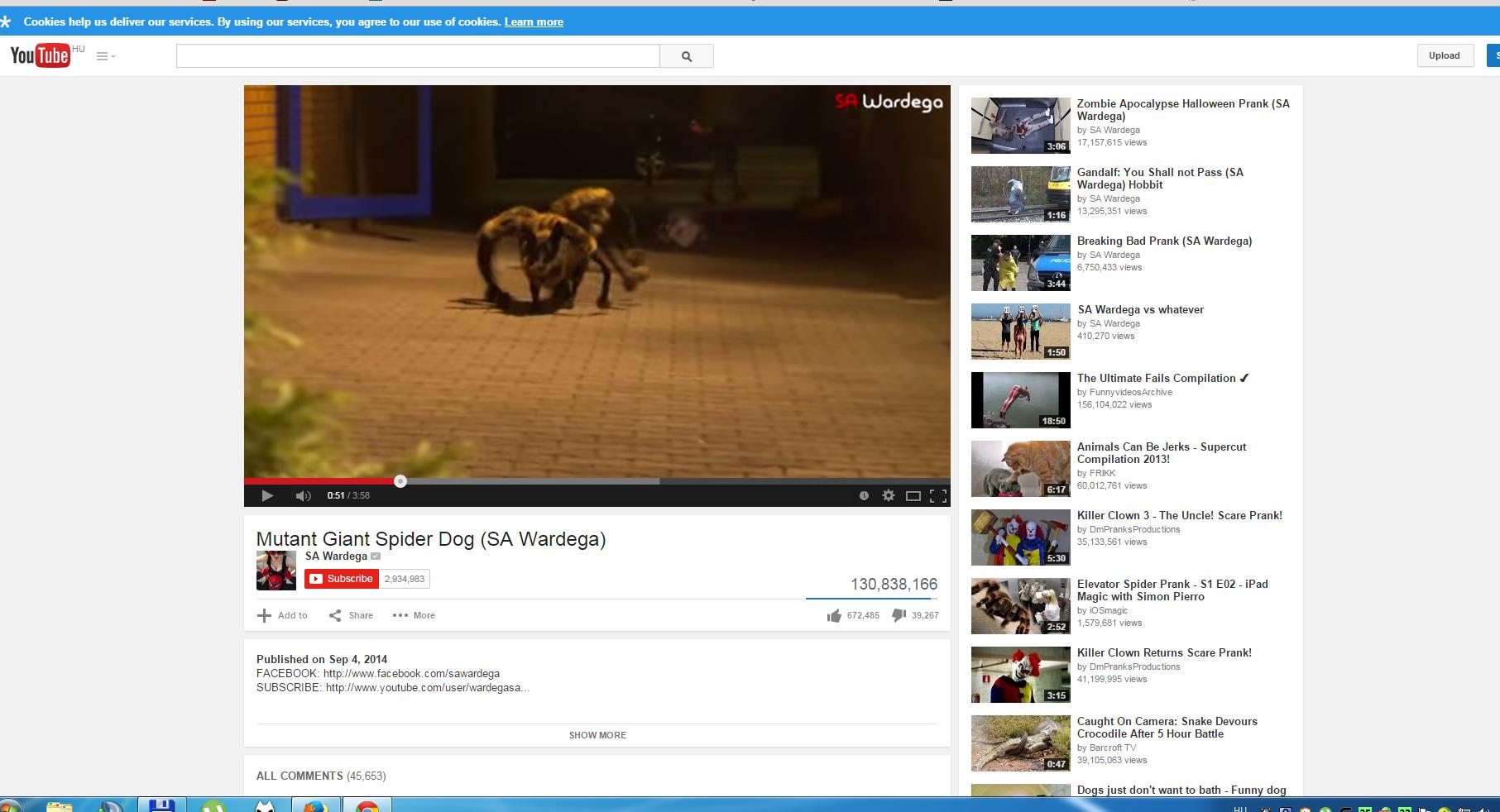
Task: Open Breaking Bad Prank thumbnail
Action: [1021, 263]
